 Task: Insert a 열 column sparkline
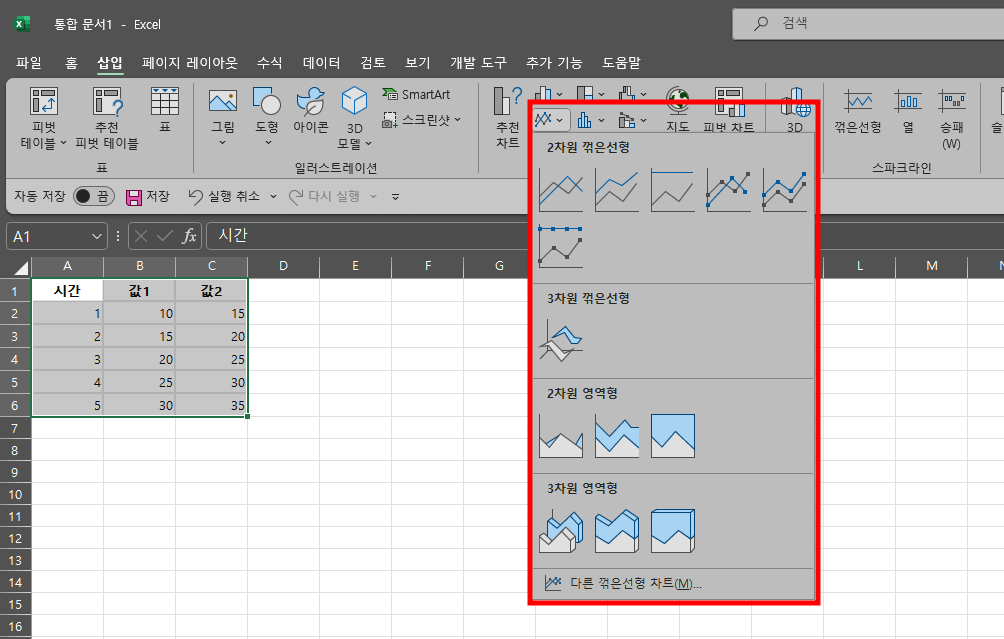click(908, 110)
